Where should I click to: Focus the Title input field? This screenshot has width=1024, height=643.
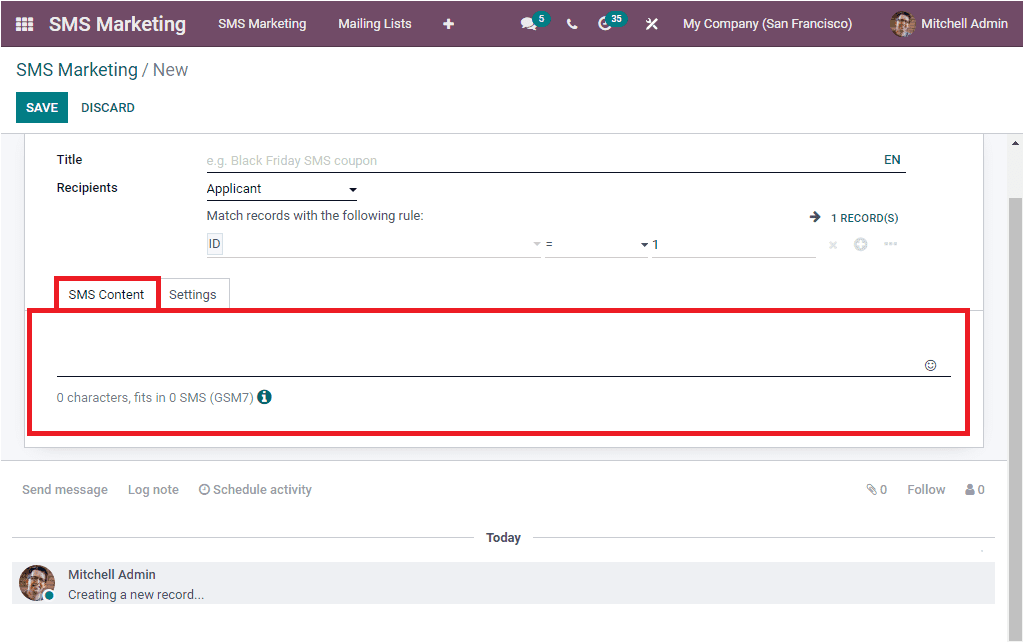(542, 161)
